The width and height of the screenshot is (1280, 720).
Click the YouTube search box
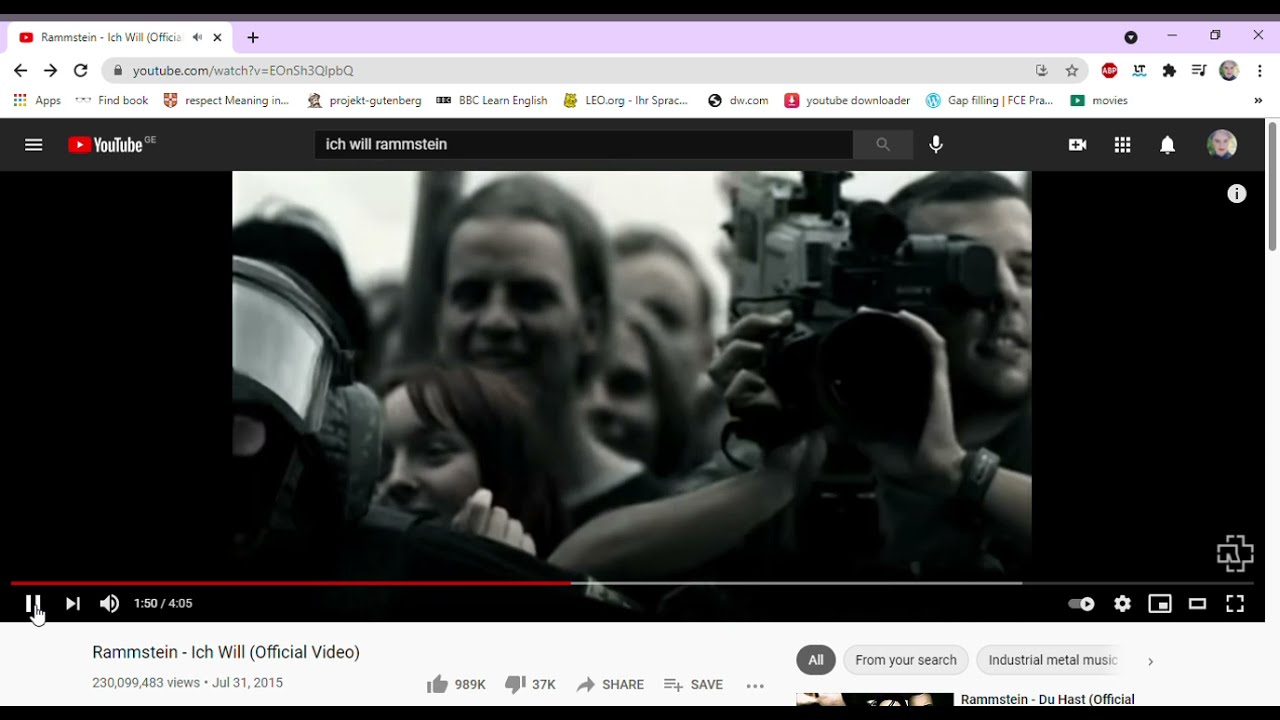tap(584, 144)
